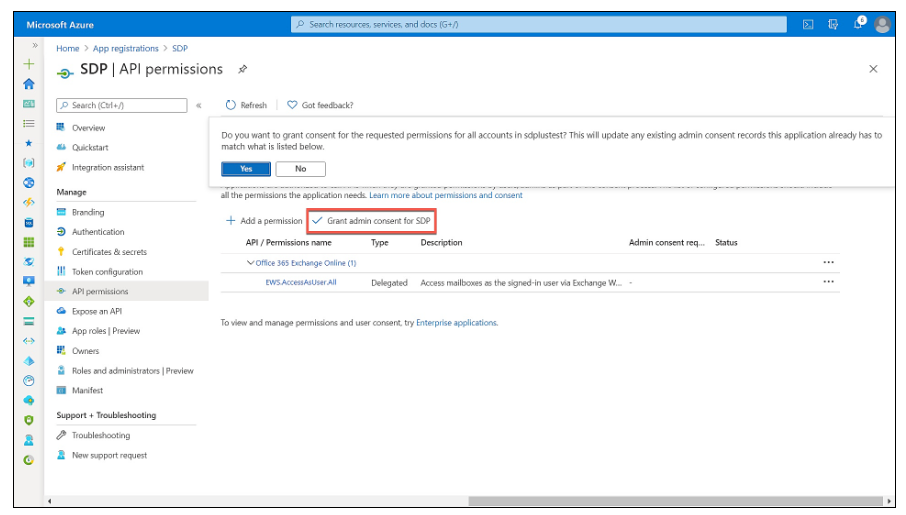The image size is (906, 515).
Task: Click Grant admin consent for SDP
Action: pos(371,220)
